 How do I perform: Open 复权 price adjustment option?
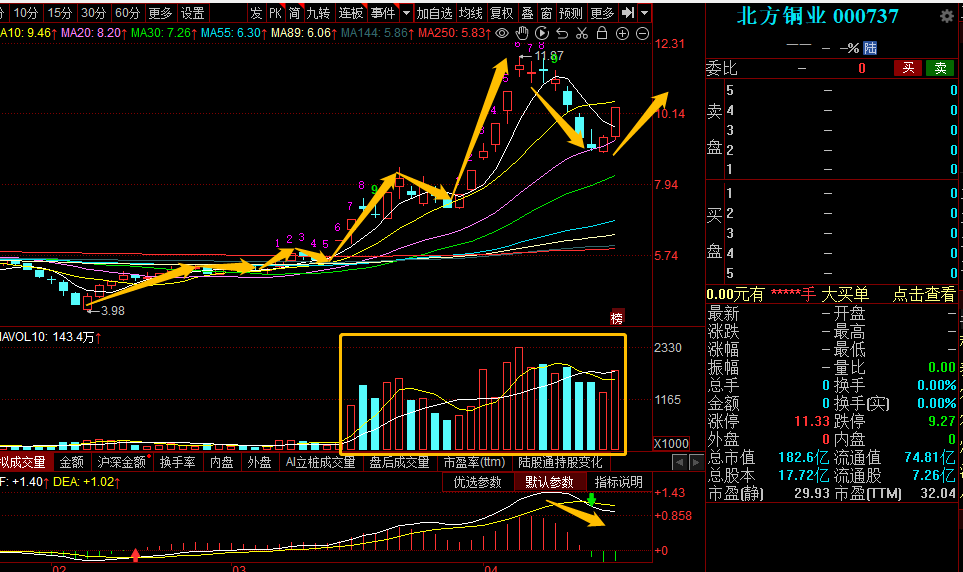click(501, 12)
